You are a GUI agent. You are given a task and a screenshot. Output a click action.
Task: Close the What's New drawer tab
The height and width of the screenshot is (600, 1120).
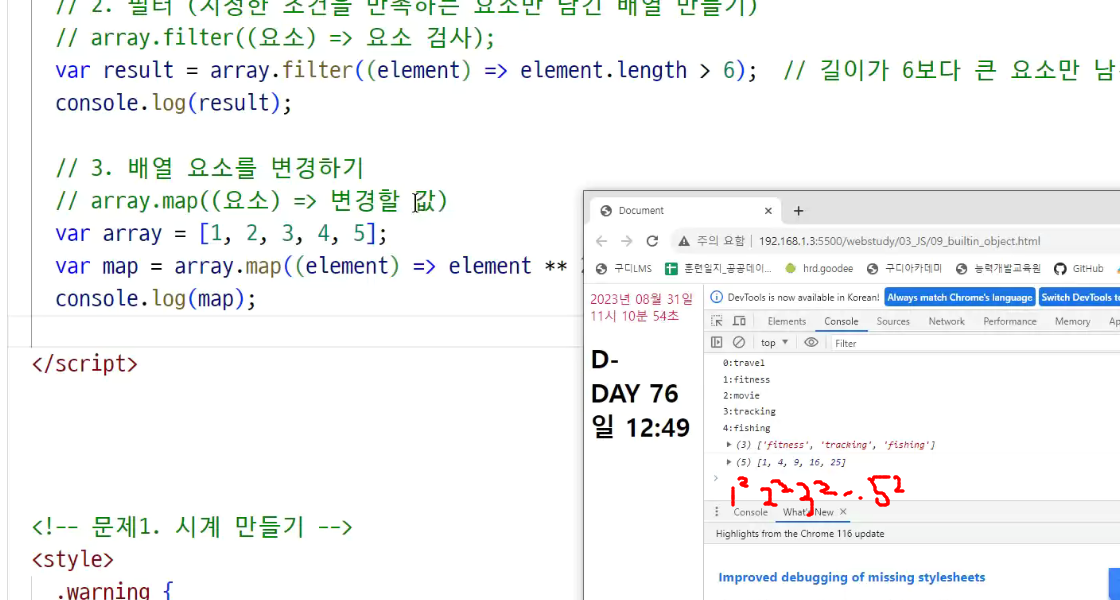[843, 512]
